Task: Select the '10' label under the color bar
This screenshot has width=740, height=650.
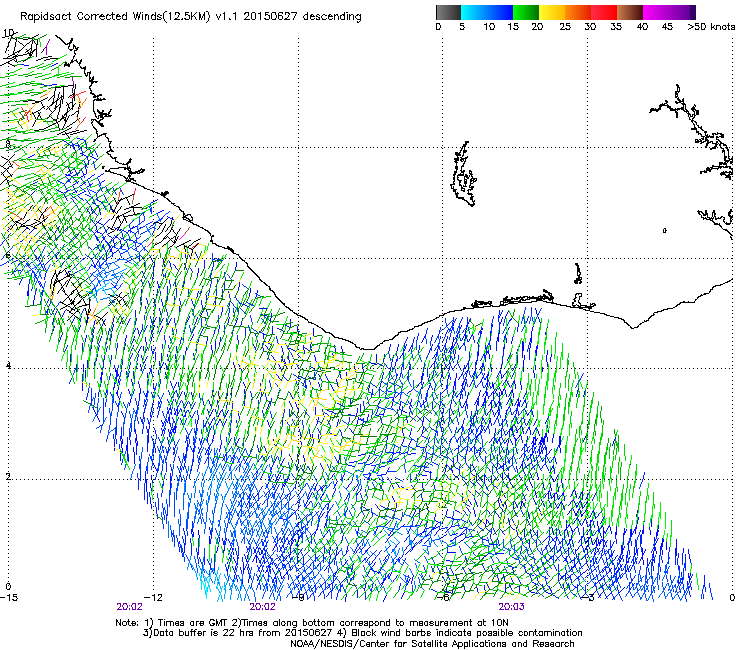Action: point(489,27)
